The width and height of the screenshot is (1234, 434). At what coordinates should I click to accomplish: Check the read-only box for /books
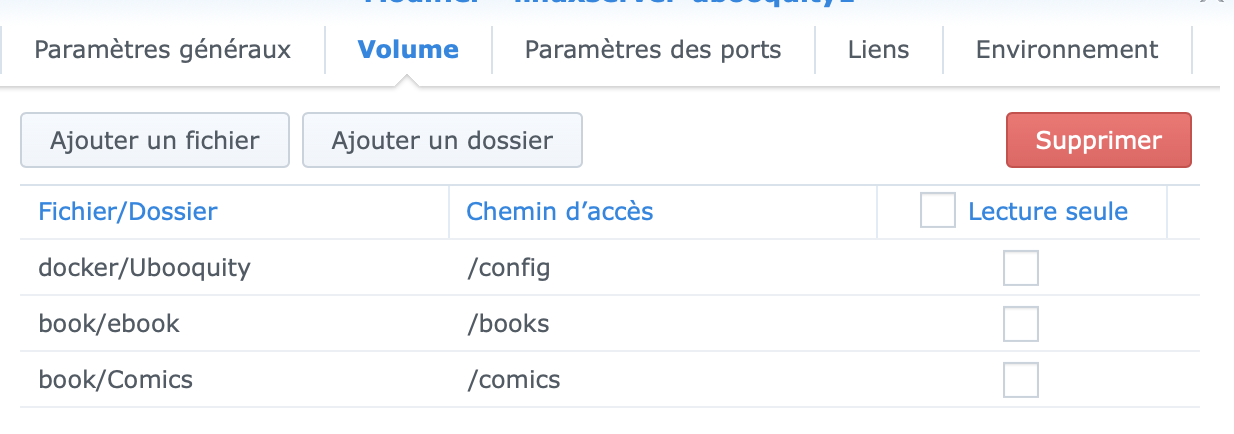pyautogui.click(x=1020, y=324)
